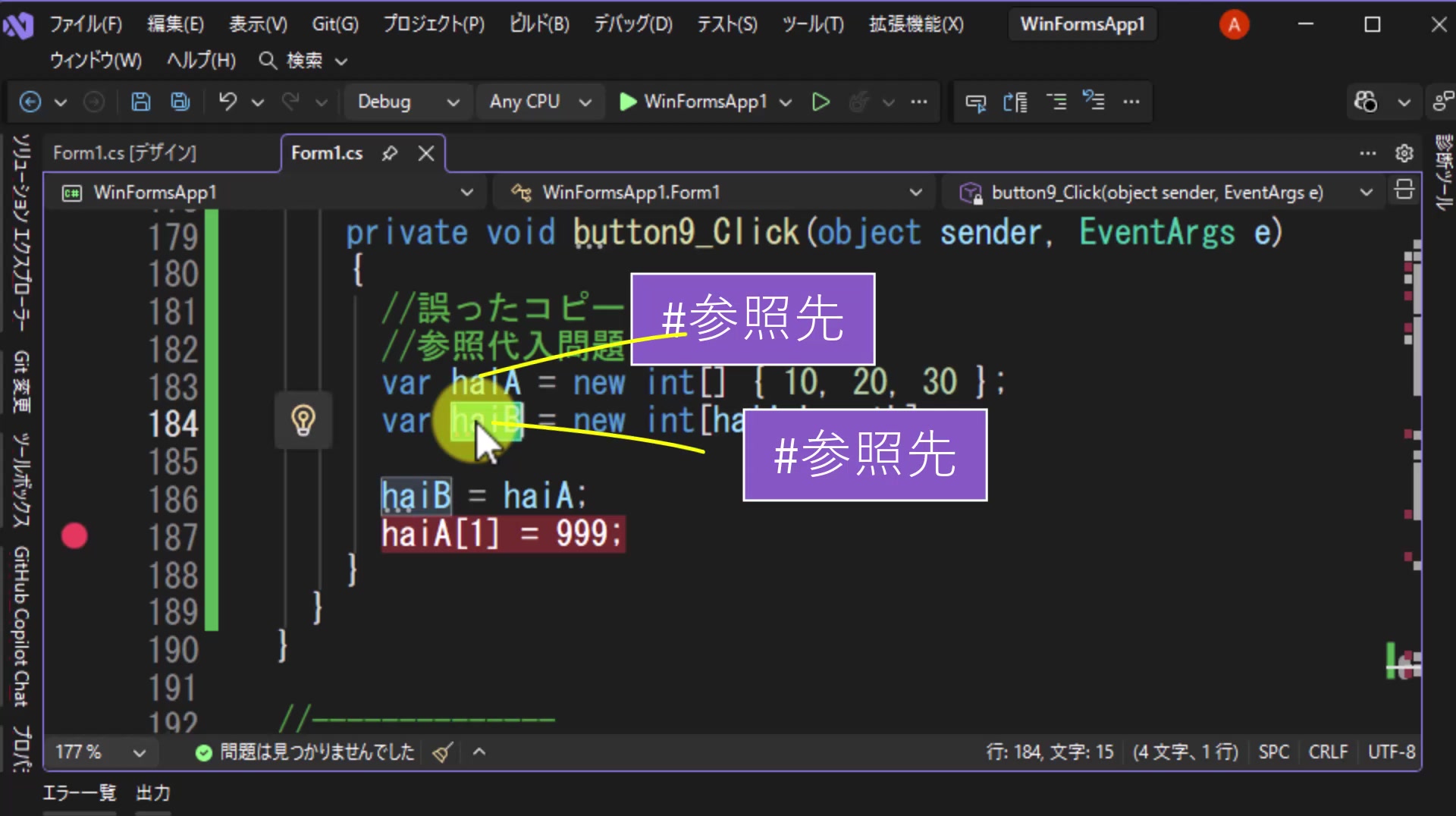
Task: Click the CRLF line ending indicator
Action: pos(1328,752)
